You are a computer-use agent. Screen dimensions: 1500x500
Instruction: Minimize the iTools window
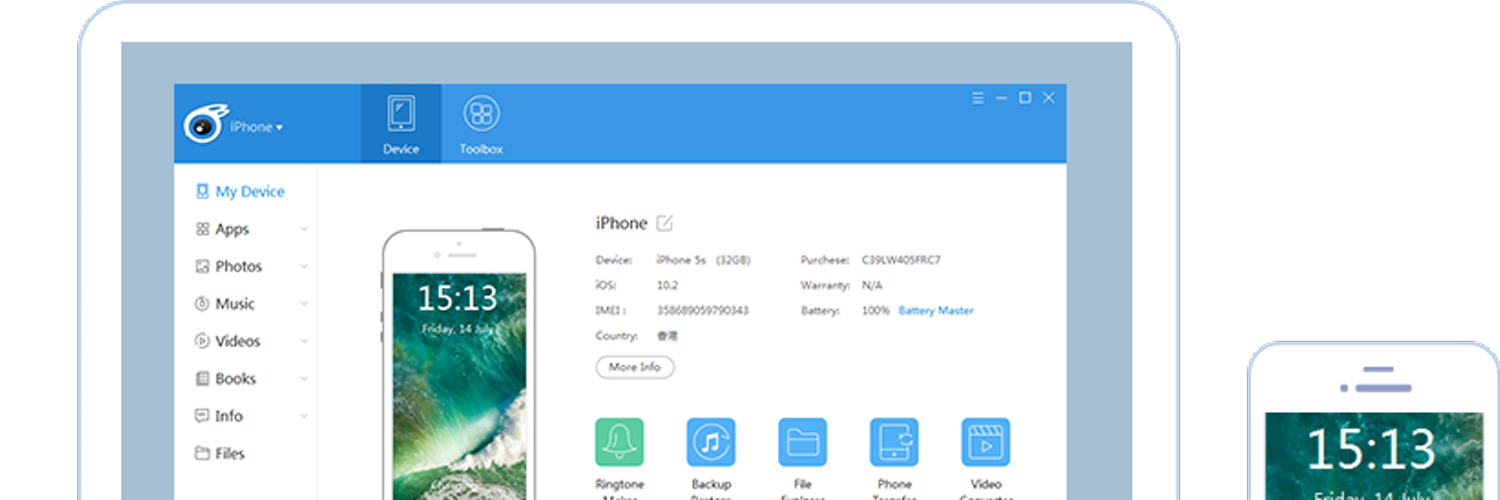[1002, 98]
